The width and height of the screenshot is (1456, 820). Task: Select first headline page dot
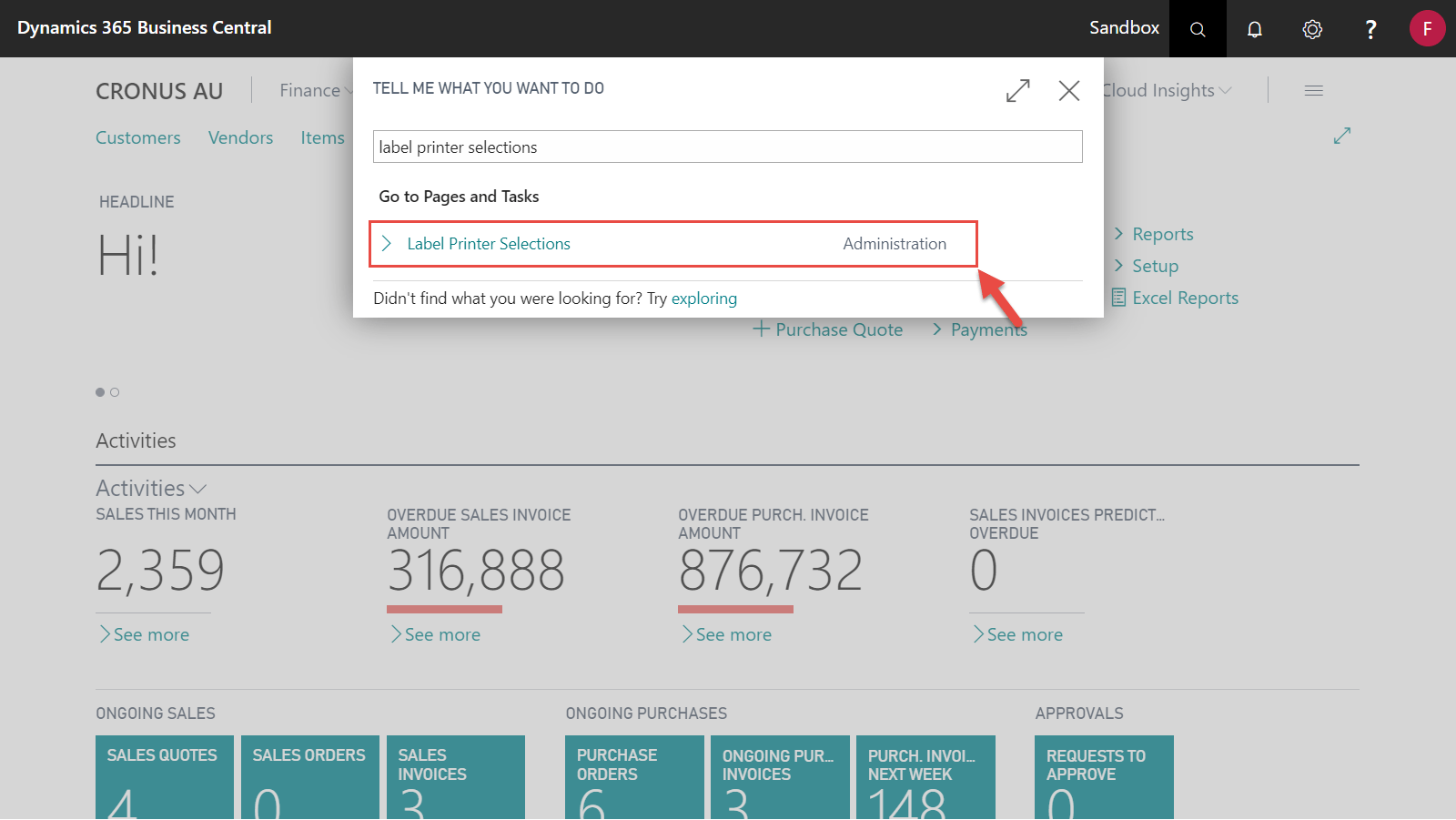click(100, 392)
